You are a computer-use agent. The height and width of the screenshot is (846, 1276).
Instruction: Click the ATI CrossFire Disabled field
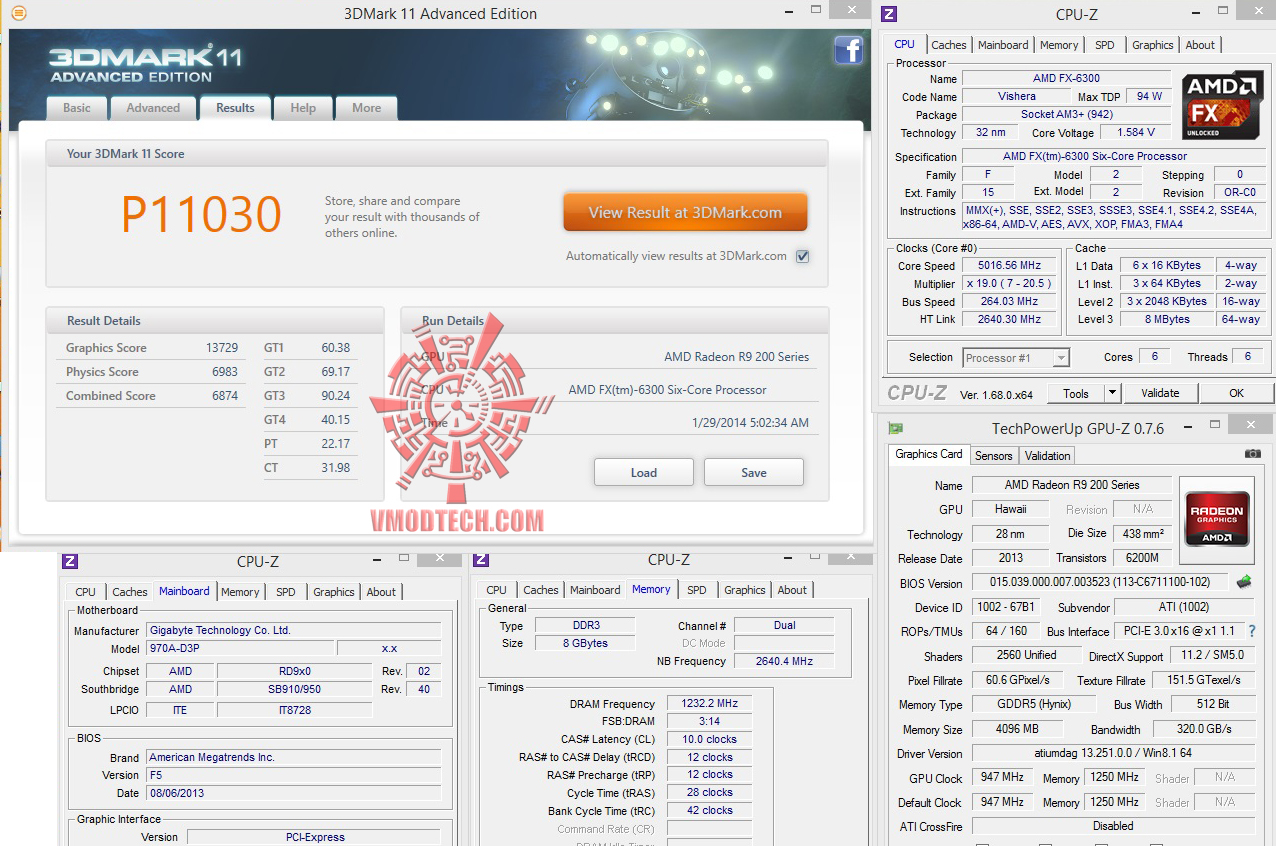pyautogui.click(x=1113, y=826)
